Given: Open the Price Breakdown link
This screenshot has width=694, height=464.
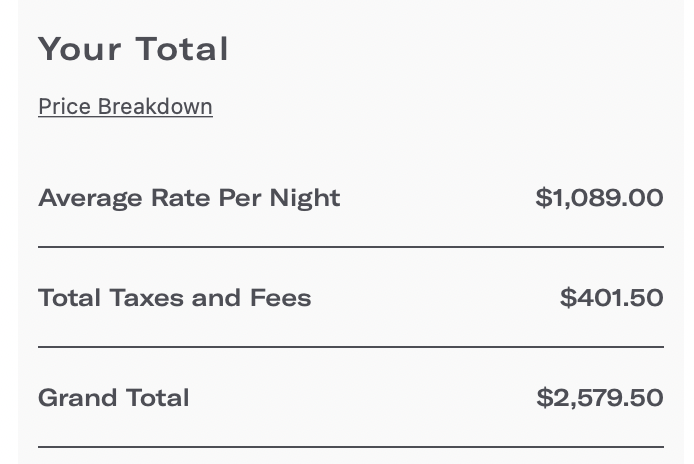Looking at the screenshot, I should pos(125,107).
